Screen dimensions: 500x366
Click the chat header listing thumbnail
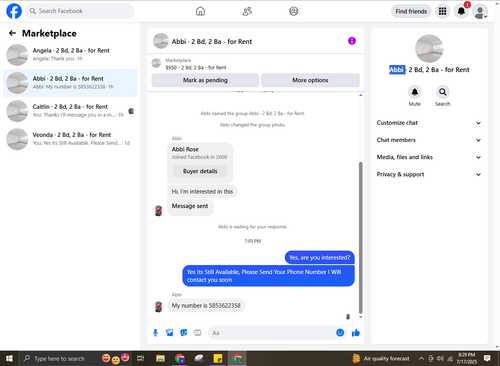pyautogui.click(x=160, y=41)
